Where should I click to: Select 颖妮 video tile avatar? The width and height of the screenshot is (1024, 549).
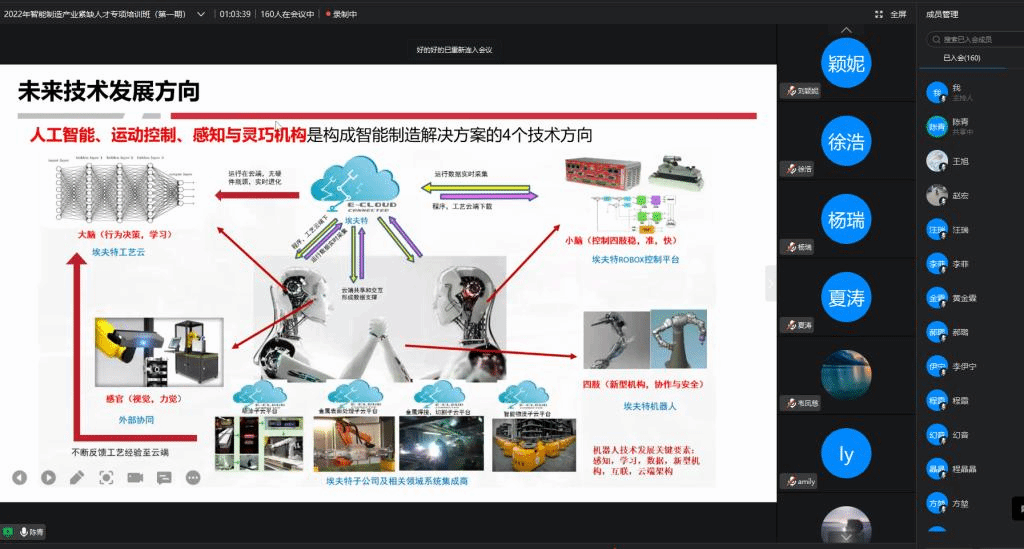coord(846,63)
